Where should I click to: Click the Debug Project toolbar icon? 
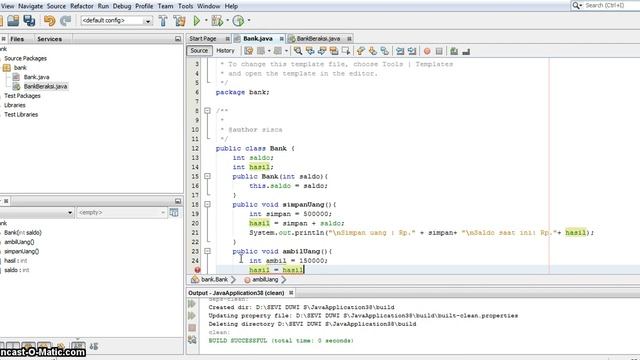[x=217, y=20]
